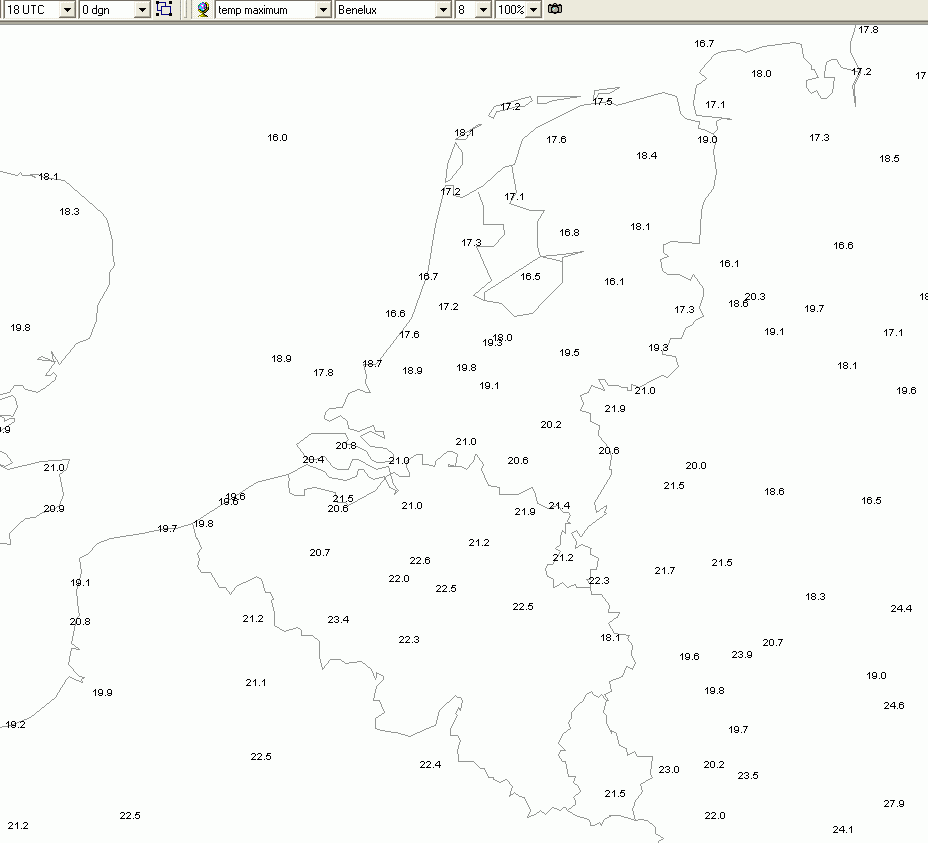Click the zoom-to-rectangle selection icon
The height and width of the screenshot is (843, 928).
(164, 9)
